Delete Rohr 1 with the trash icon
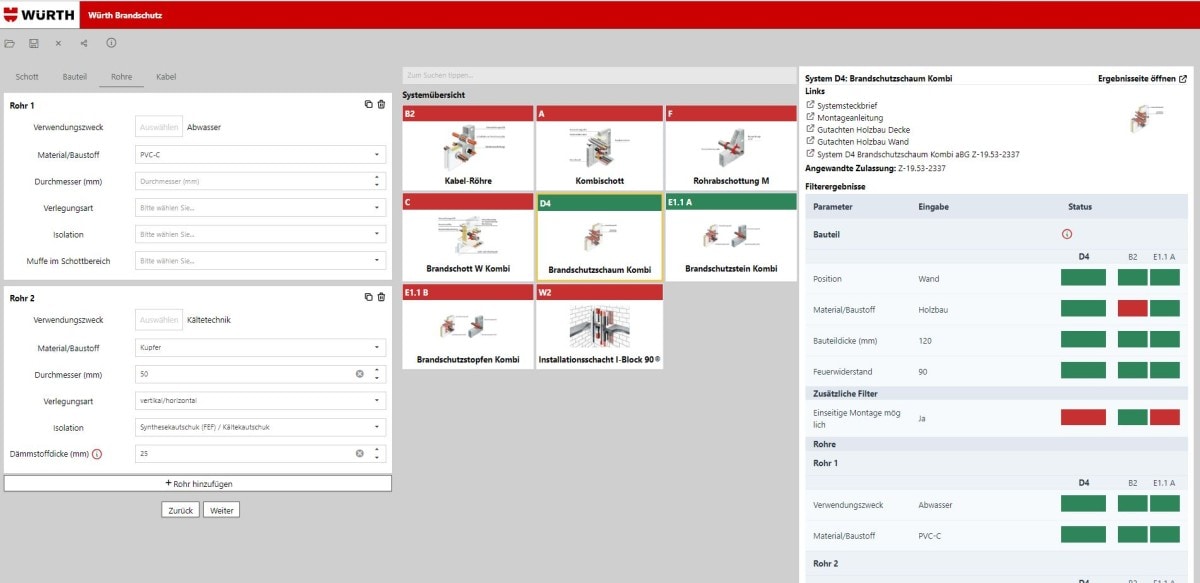The image size is (1200, 583). [x=381, y=104]
